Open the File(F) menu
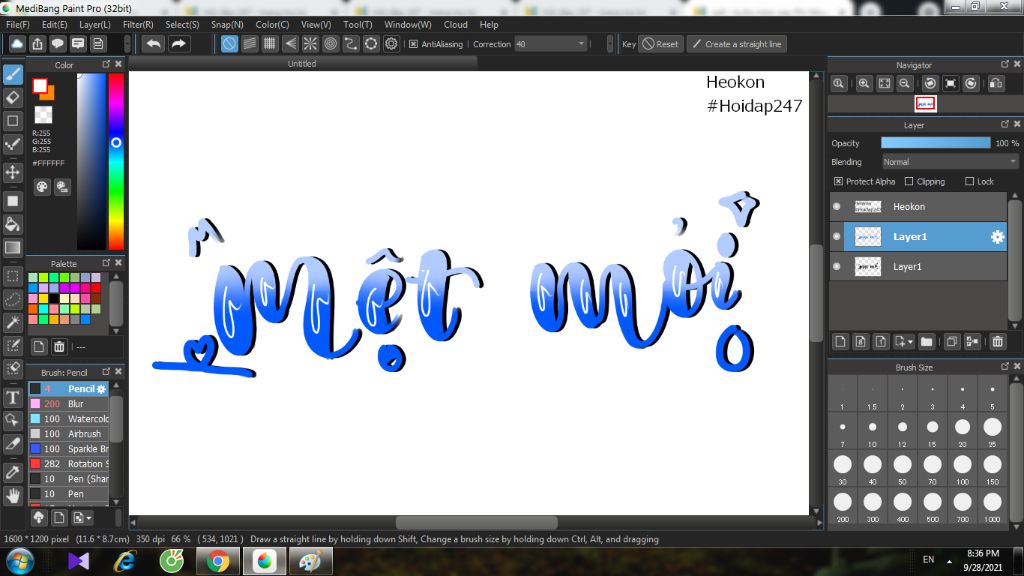The image size is (1024, 576). click(x=18, y=24)
